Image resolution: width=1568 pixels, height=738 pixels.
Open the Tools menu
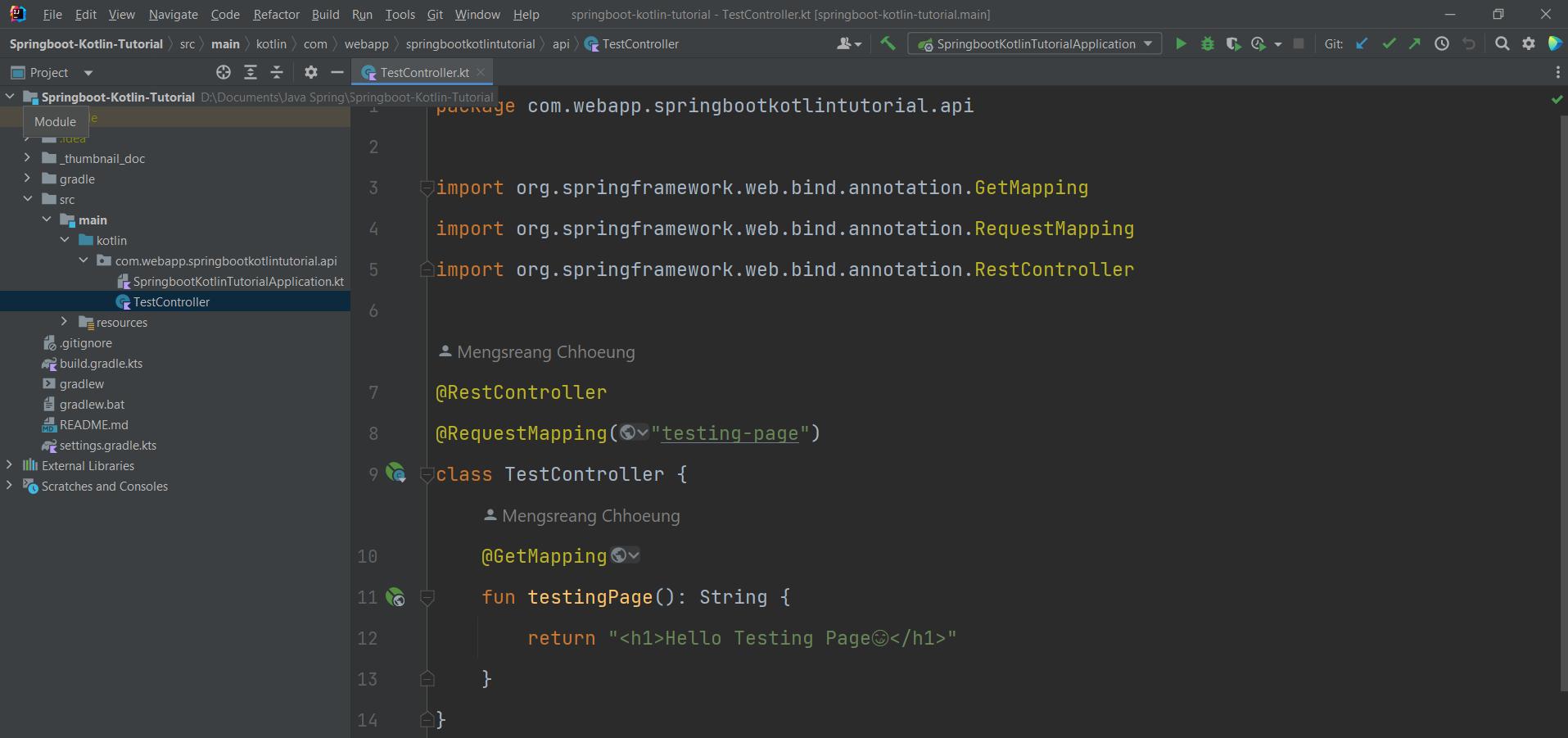tap(400, 14)
